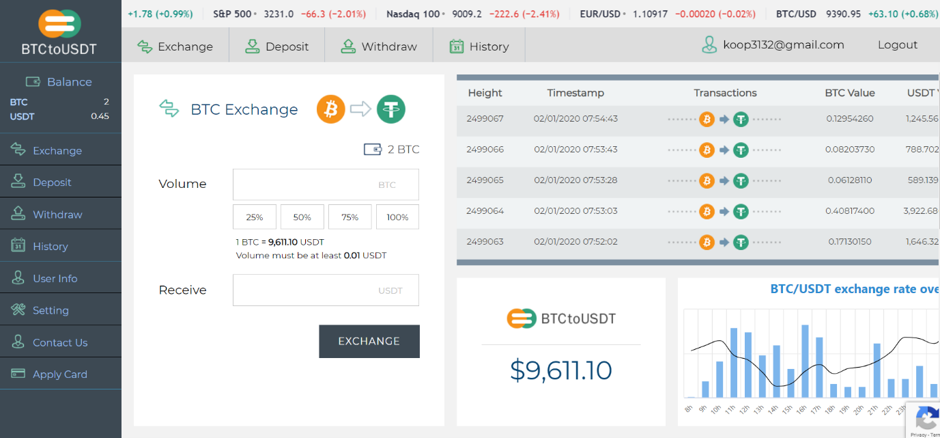The height and width of the screenshot is (438, 940).
Task: Click the $9,611.10 price display
Action: coord(561,370)
